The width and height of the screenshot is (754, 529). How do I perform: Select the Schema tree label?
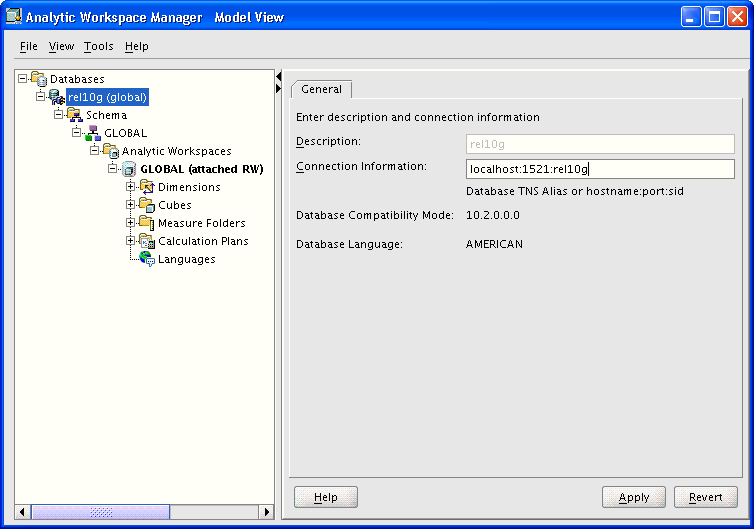(106, 115)
